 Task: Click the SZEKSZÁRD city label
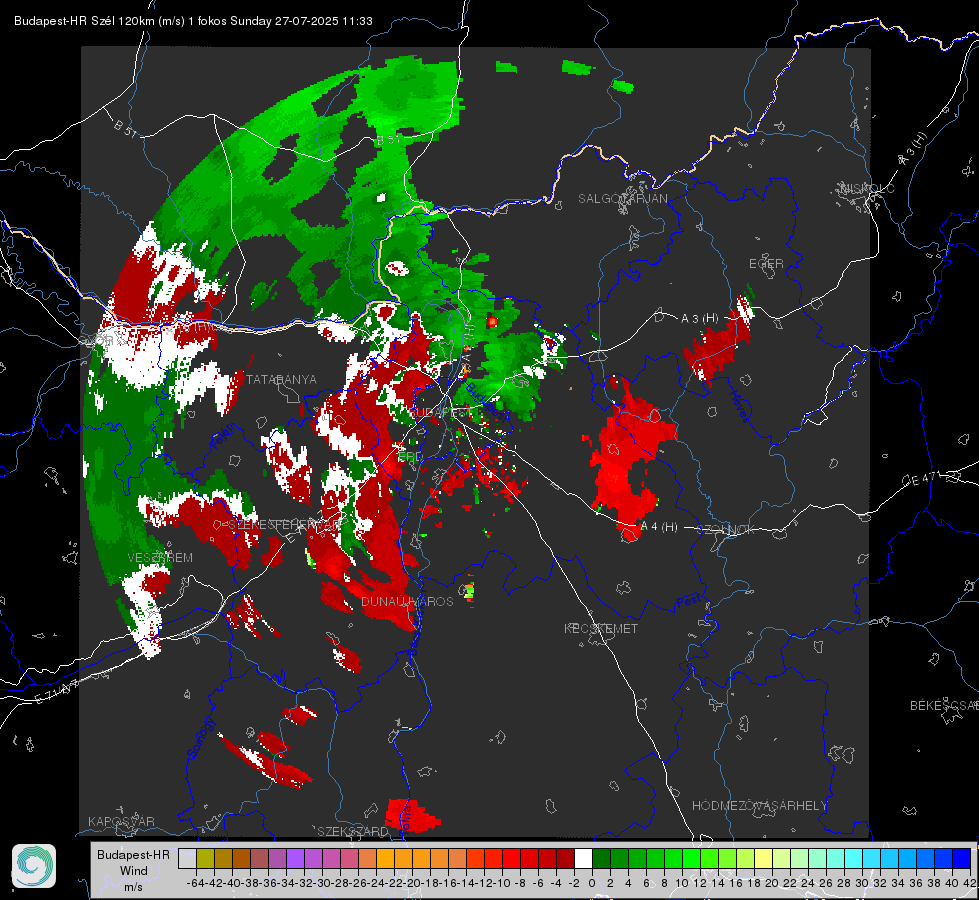tap(353, 831)
